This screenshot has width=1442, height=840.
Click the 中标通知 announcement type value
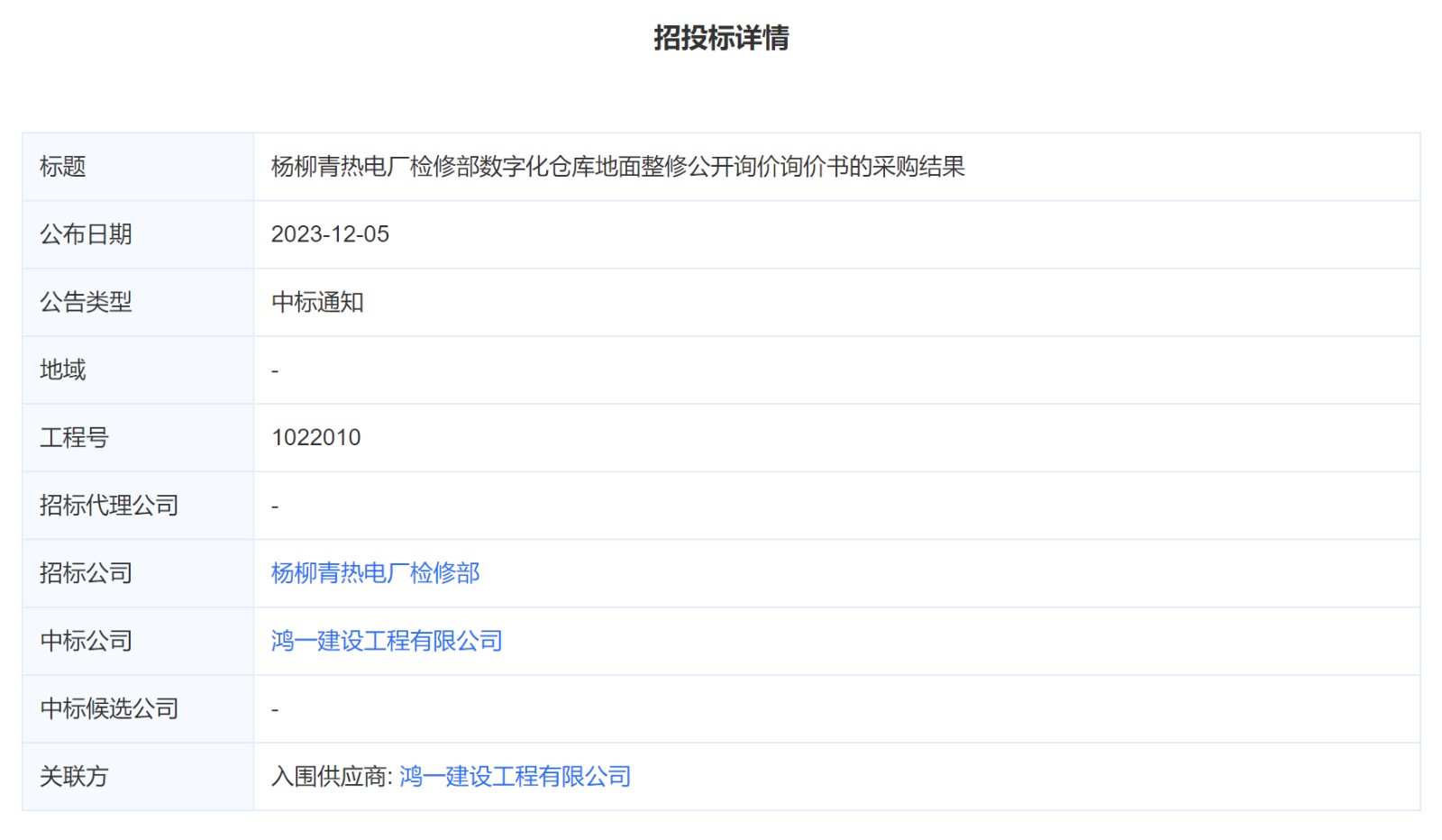[x=317, y=302]
